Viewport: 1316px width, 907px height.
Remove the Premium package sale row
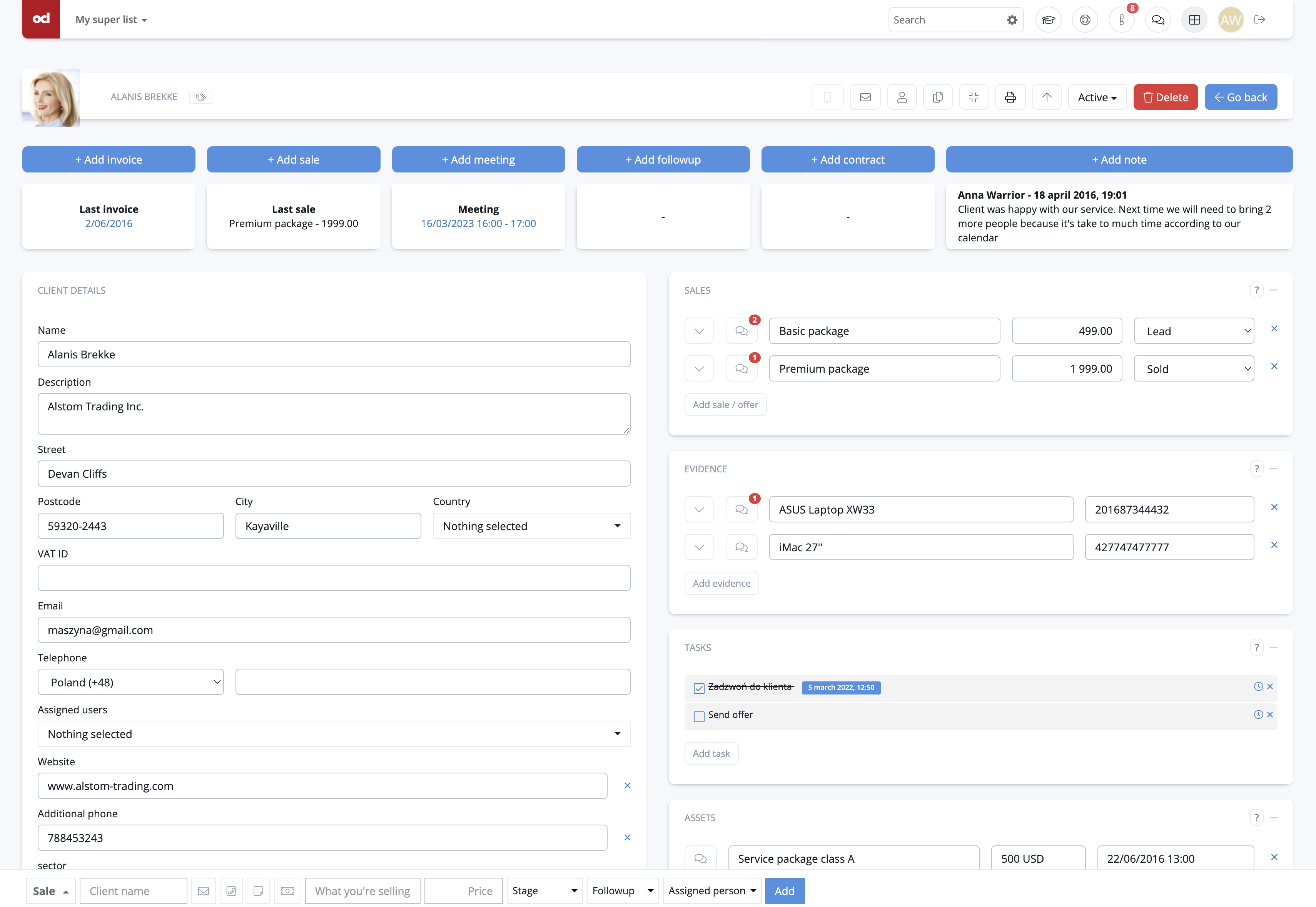[x=1274, y=366]
